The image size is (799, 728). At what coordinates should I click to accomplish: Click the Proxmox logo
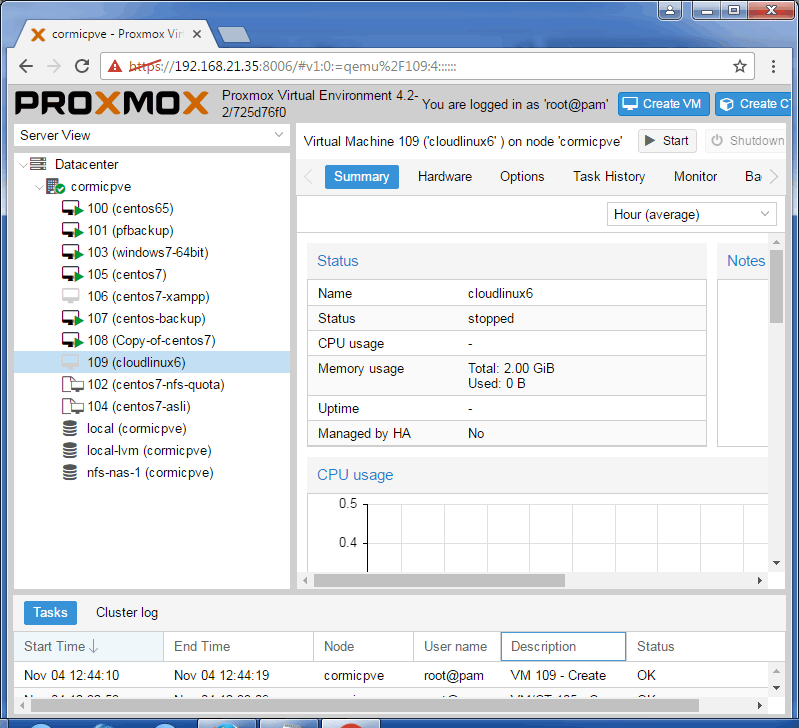[112, 103]
